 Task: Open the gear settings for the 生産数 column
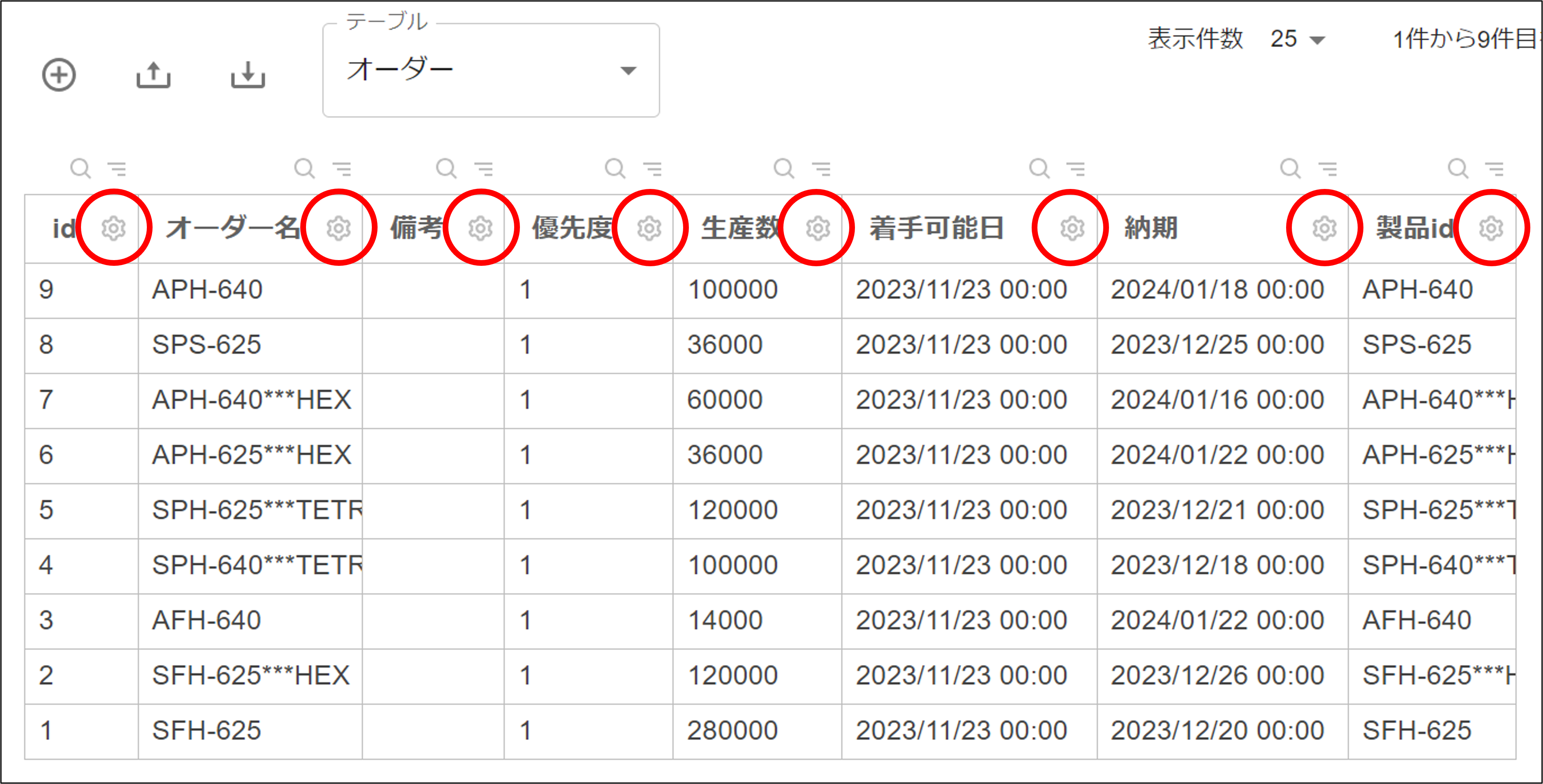[x=818, y=228]
